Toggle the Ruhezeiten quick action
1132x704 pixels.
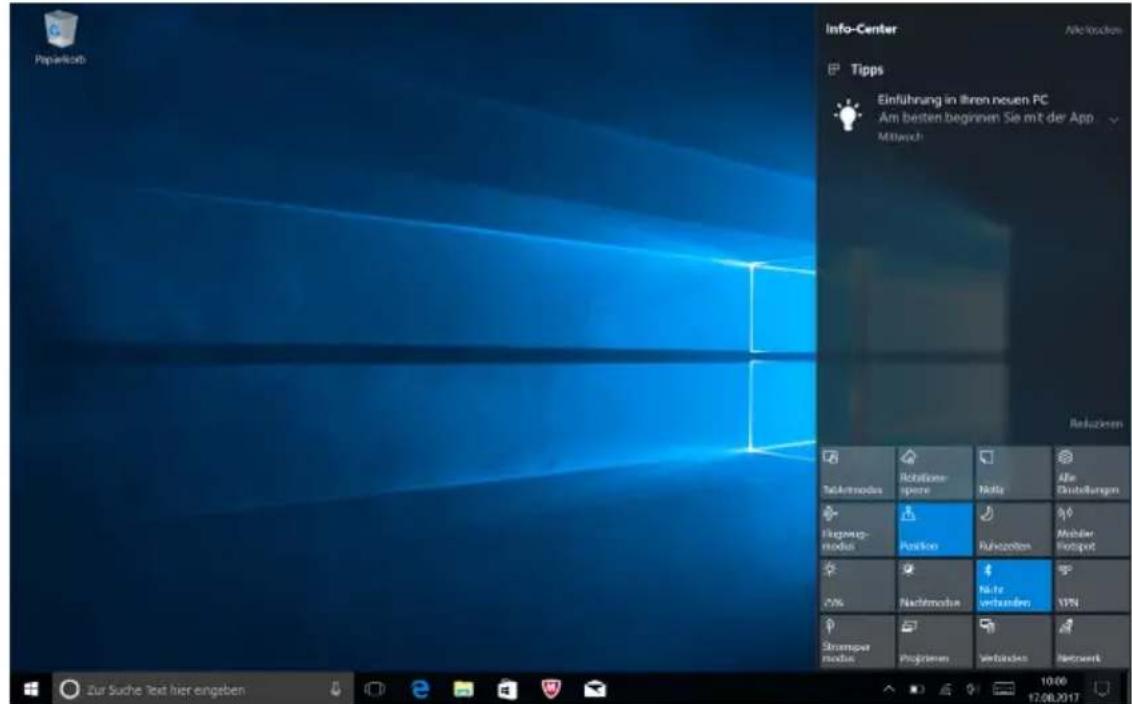click(1013, 529)
